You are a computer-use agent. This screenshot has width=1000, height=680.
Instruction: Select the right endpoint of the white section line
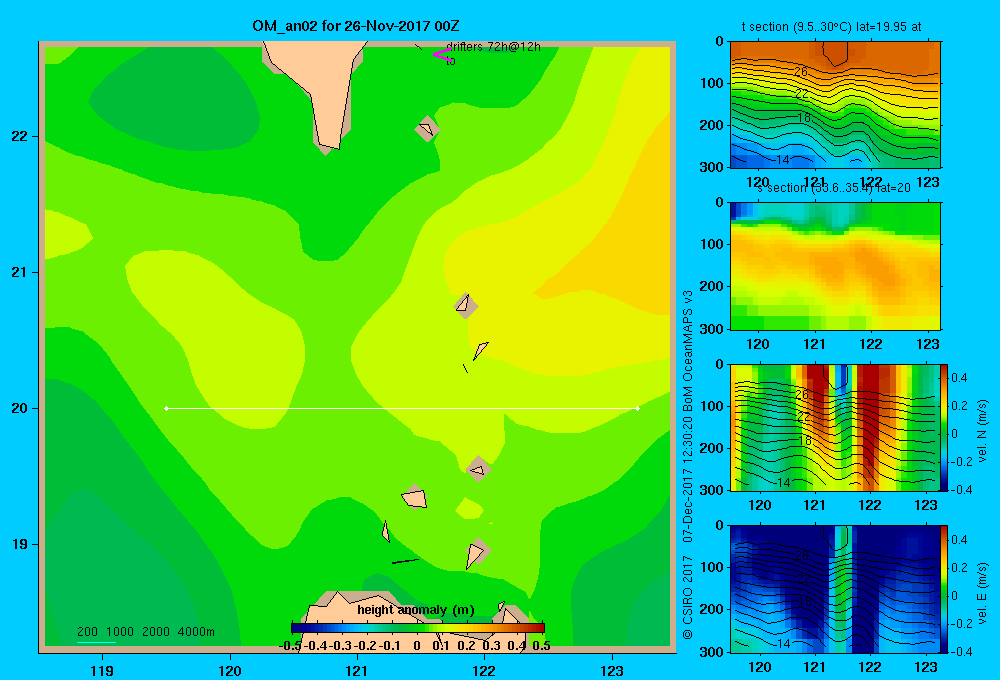pyautogui.click(x=638, y=408)
